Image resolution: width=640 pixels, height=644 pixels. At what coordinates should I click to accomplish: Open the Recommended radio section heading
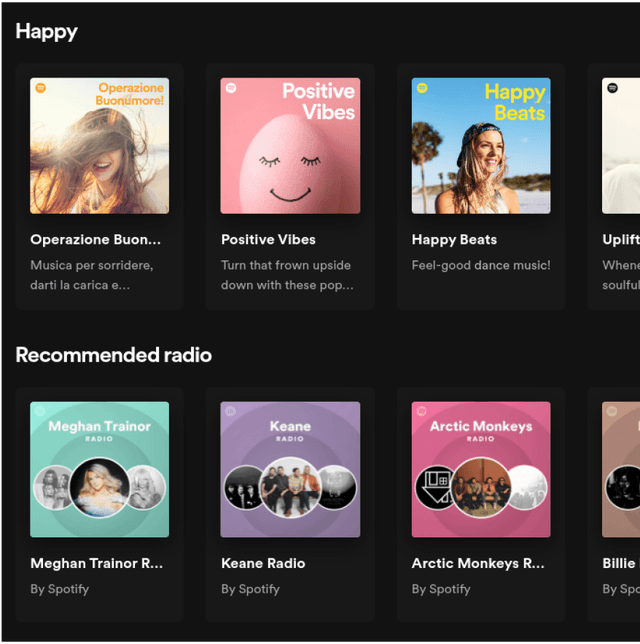(113, 355)
